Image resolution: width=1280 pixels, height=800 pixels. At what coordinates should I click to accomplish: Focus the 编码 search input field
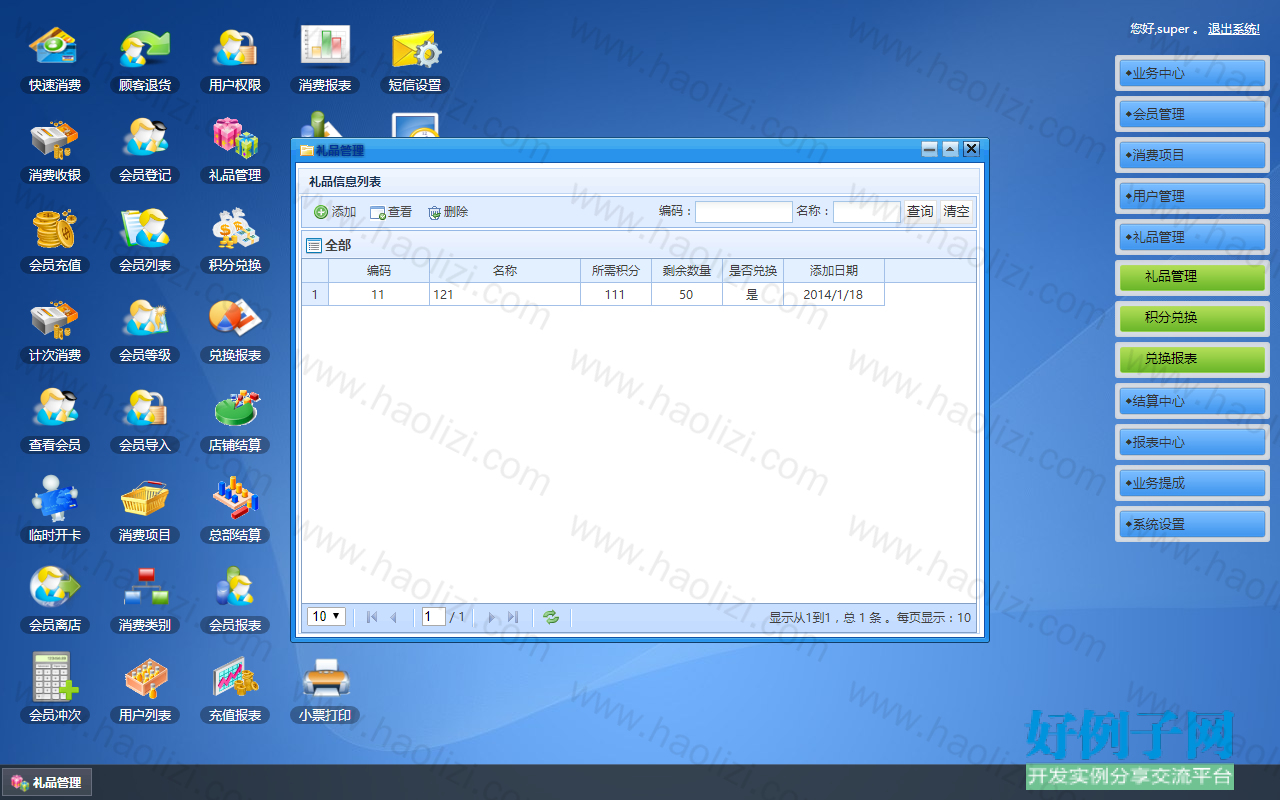743,212
